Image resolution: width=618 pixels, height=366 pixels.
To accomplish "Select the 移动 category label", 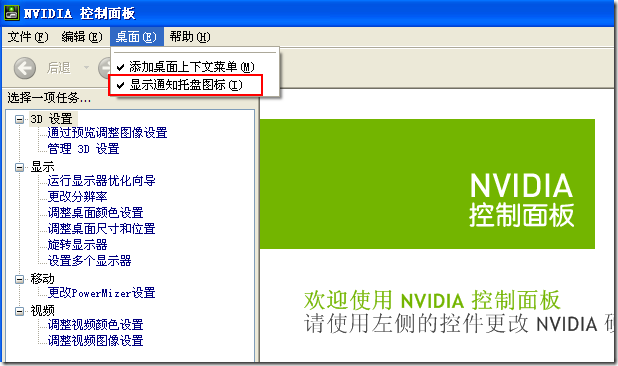I will point(42,279).
